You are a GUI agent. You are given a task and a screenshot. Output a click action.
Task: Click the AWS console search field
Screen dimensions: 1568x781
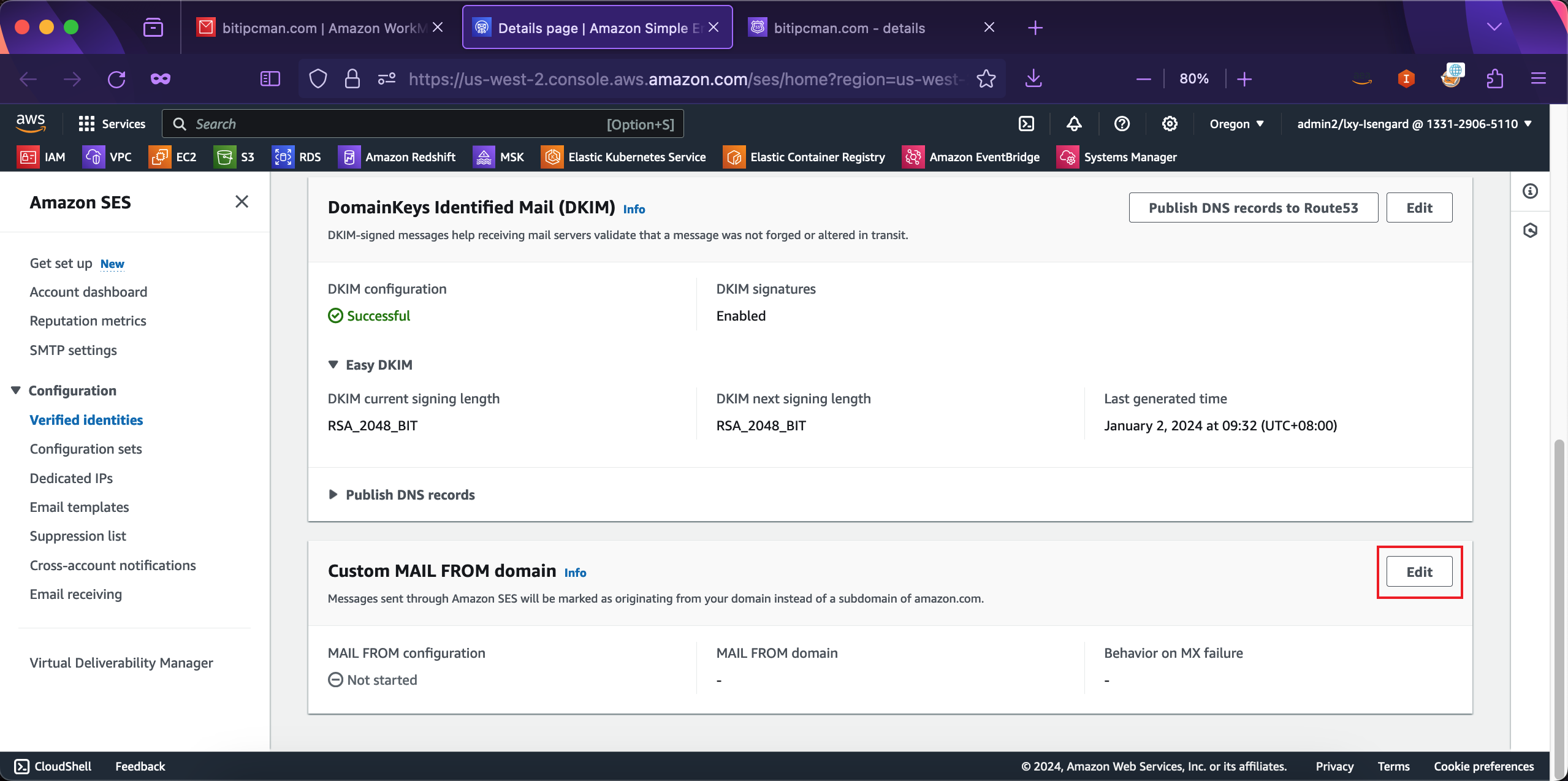click(423, 124)
